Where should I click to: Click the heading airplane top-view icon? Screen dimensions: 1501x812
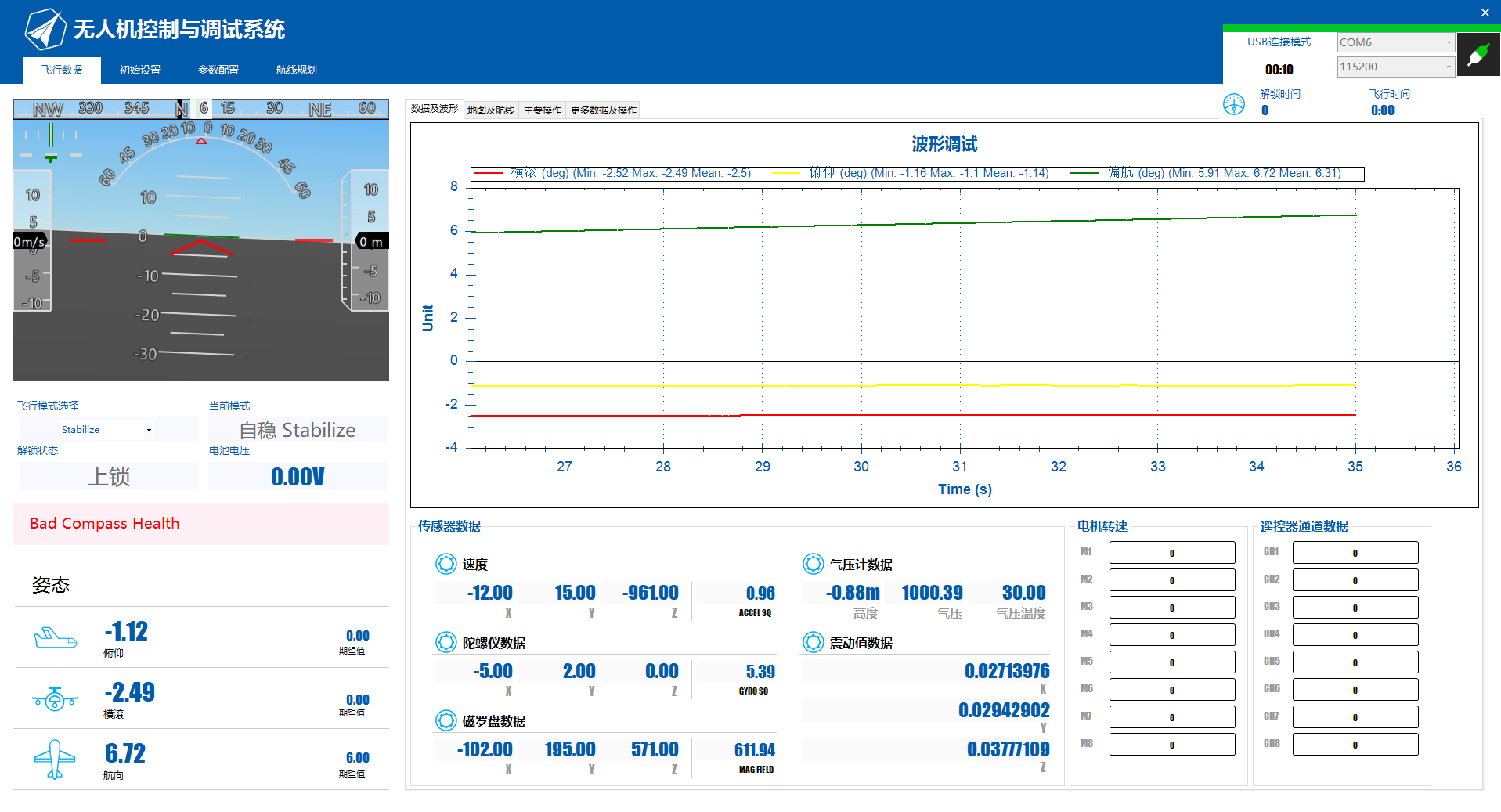55,759
